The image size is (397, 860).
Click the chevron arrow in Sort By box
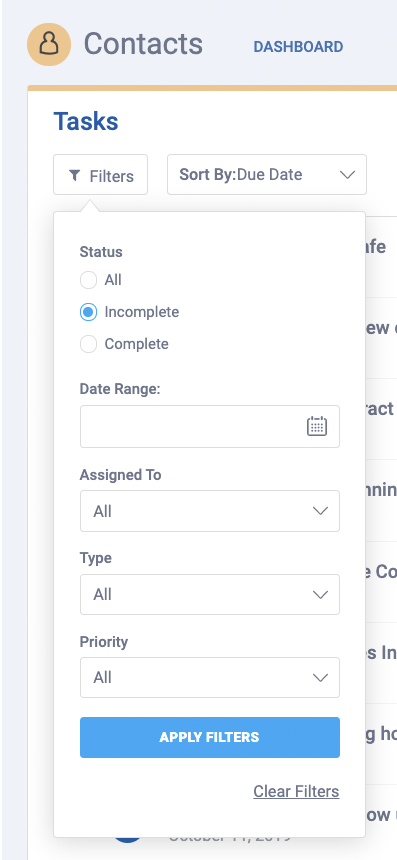click(347, 174)
